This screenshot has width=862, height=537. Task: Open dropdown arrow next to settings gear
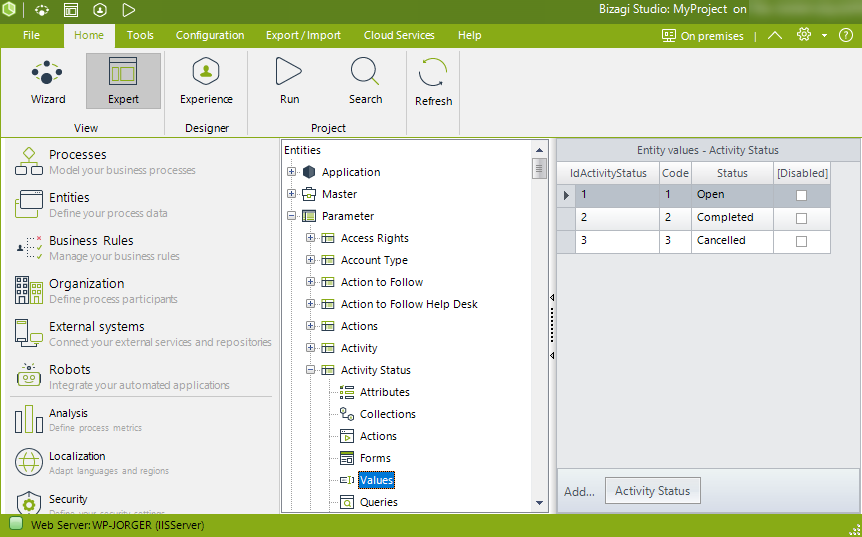pyautogui.click(x=824, y=36)
